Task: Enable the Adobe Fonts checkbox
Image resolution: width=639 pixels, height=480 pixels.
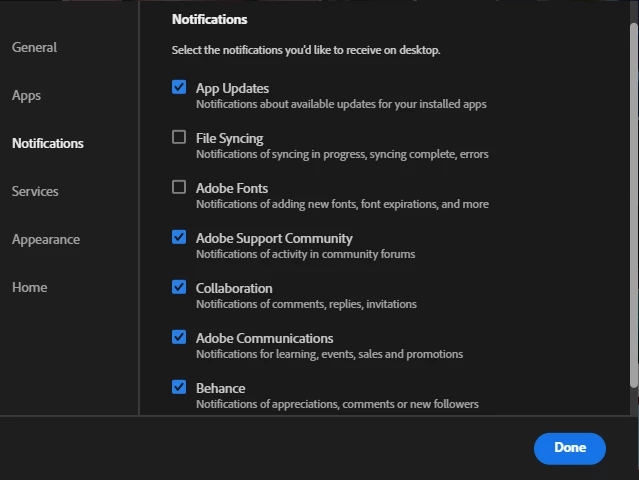Action: [179, 187]
